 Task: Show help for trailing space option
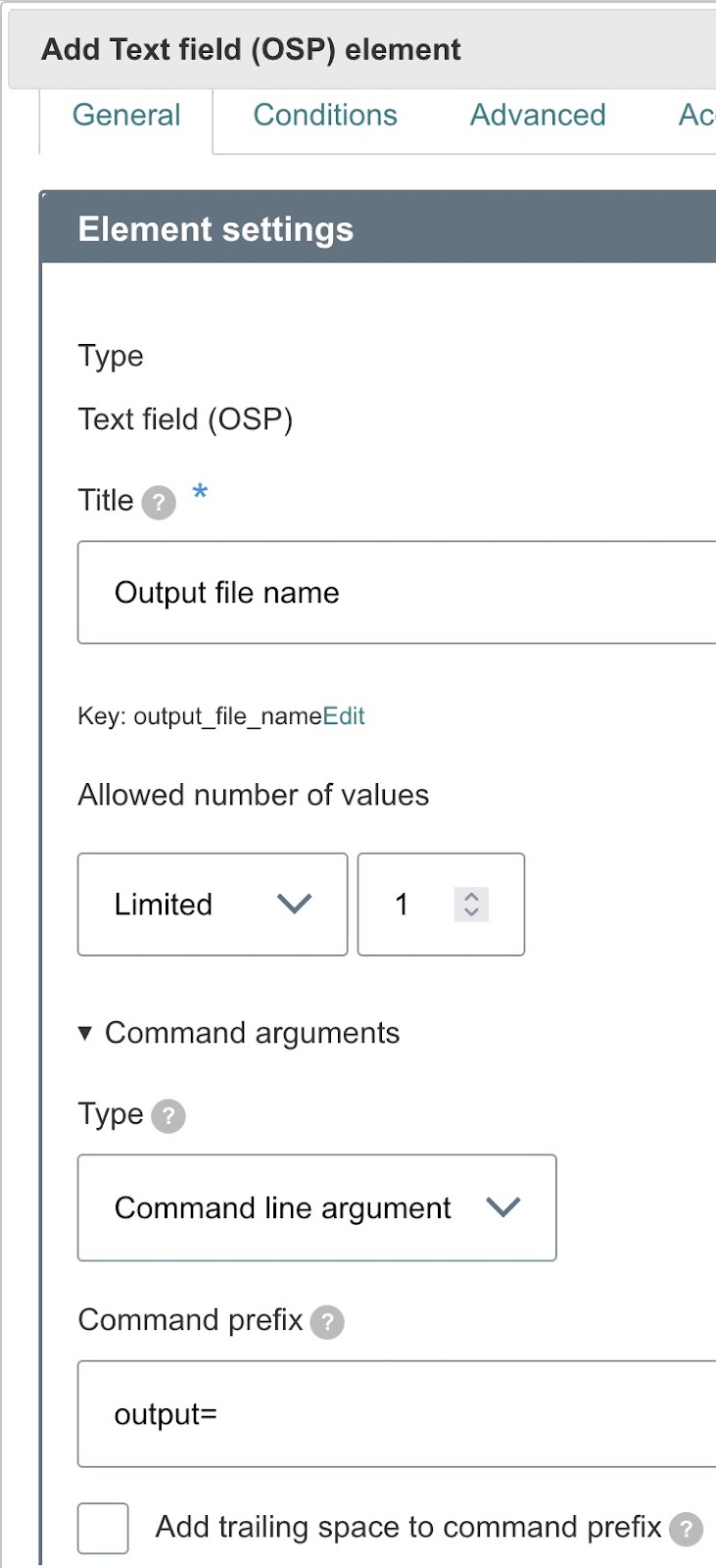pyautogui.click(x=686, y=1529)
